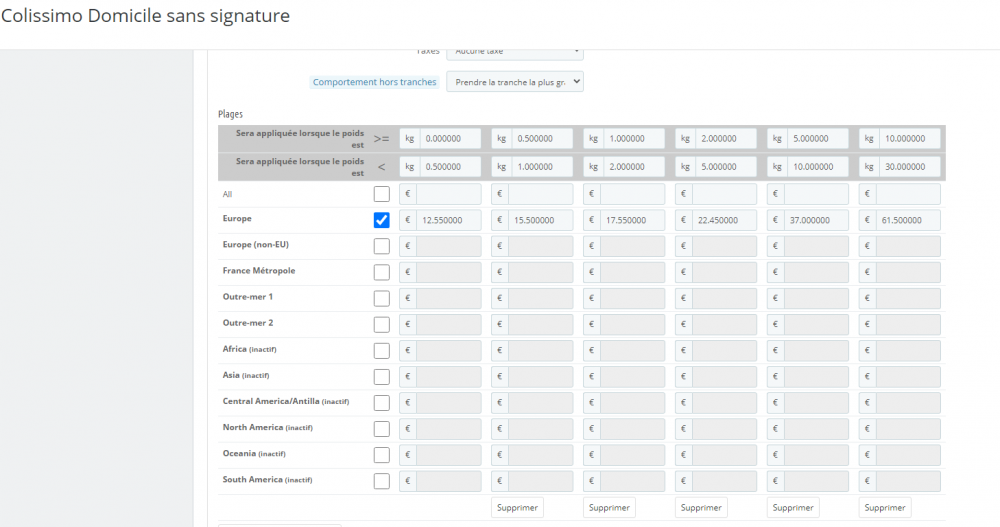Enable the Africa zone checkbox

coord(381,351)
